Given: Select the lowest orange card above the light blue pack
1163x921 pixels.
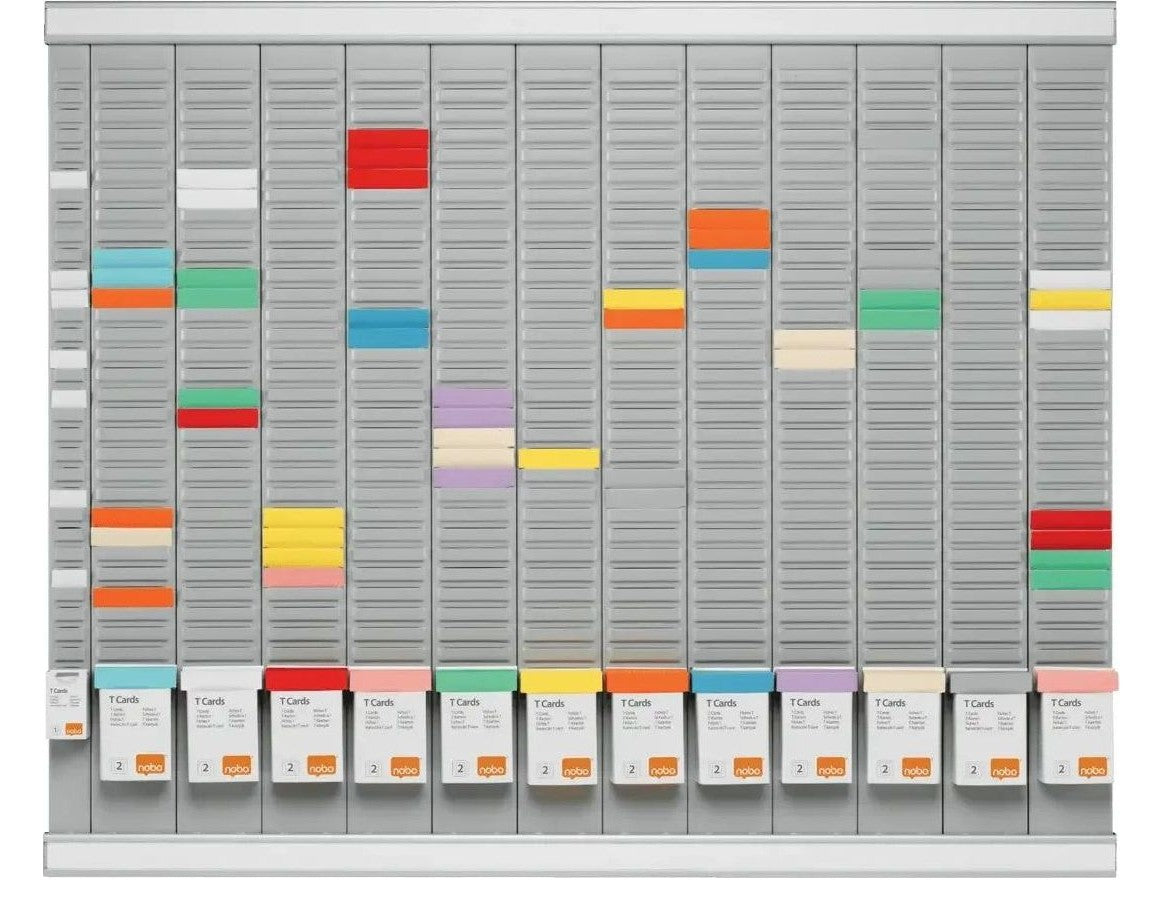Looking at the screenshot, I should click(133, 597).
